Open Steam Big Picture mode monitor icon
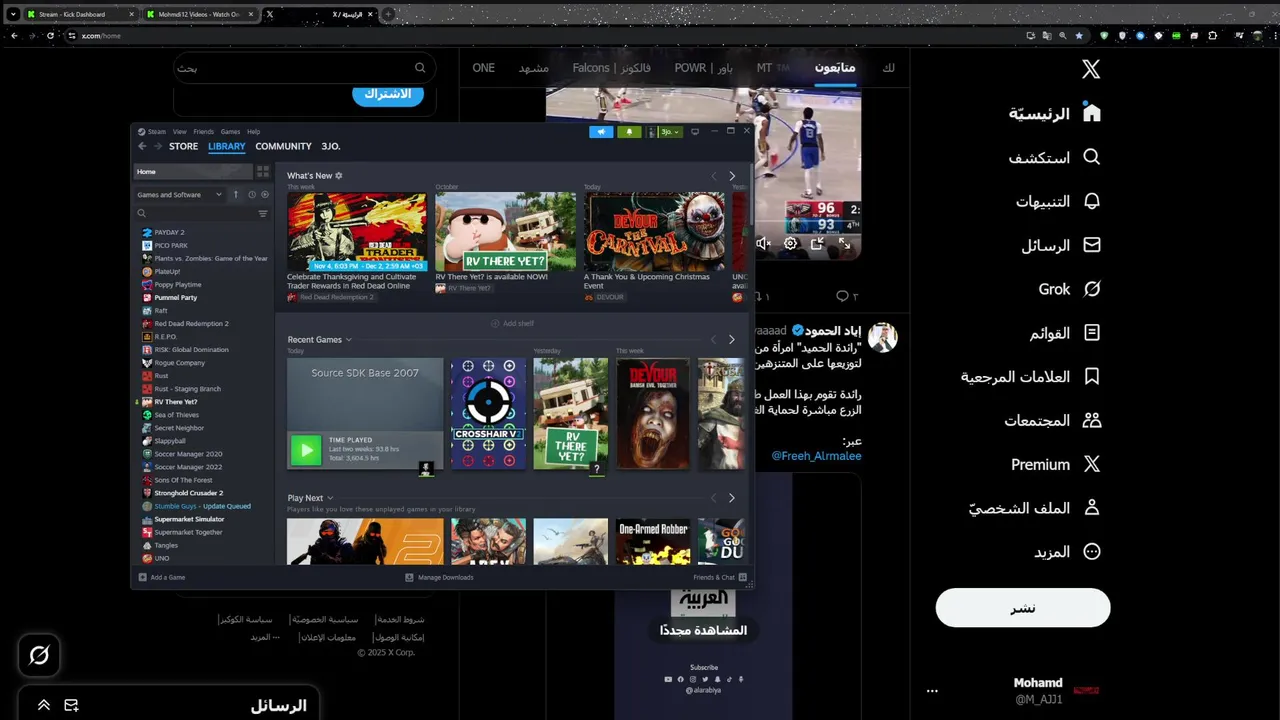Image resolution: width=1280 pixels, height=720 pixels. point(695,132)
